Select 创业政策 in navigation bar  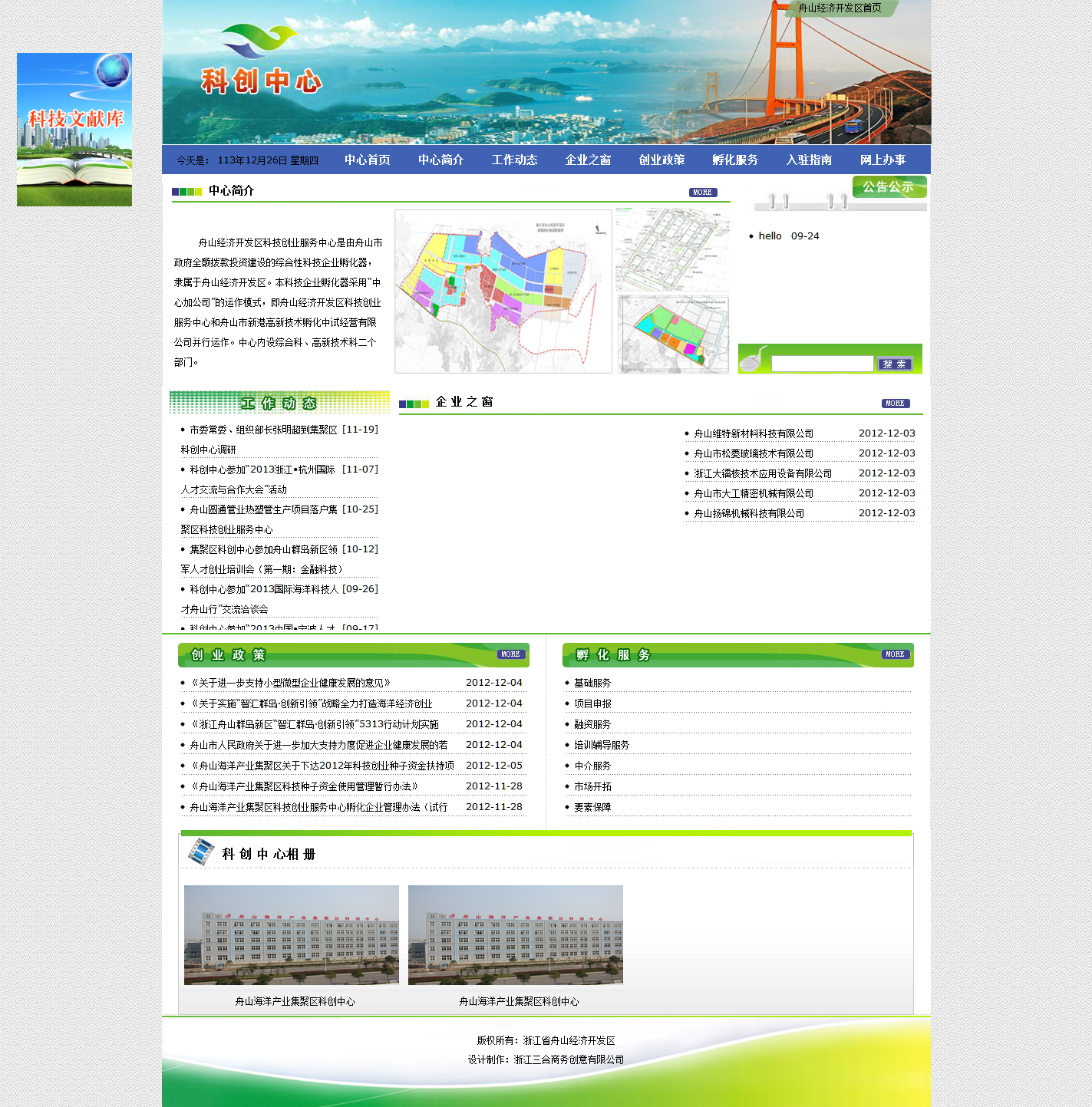pos(661,160)
